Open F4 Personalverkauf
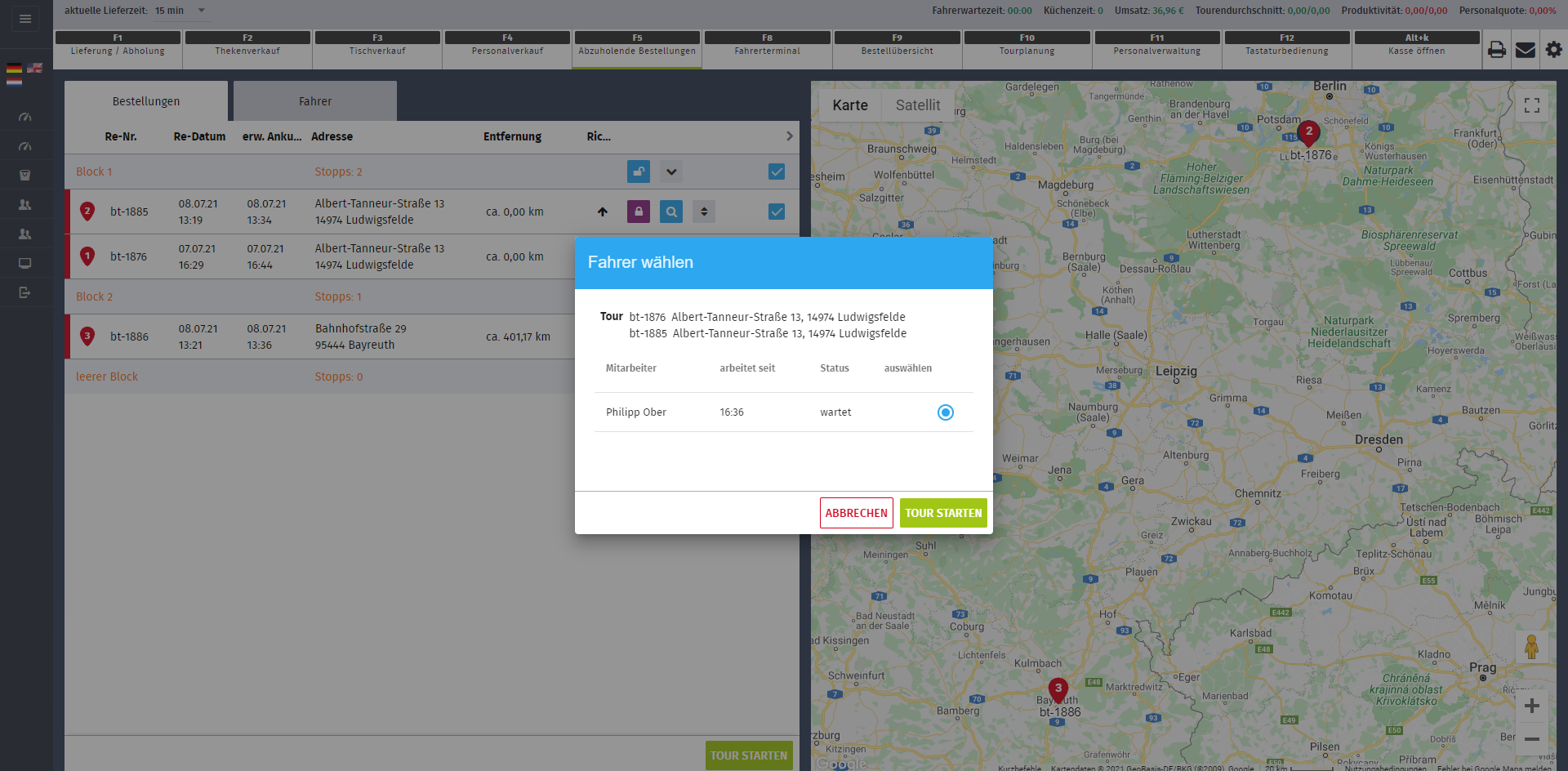The width and height of the screenshot is (1568, 771). 507,50
